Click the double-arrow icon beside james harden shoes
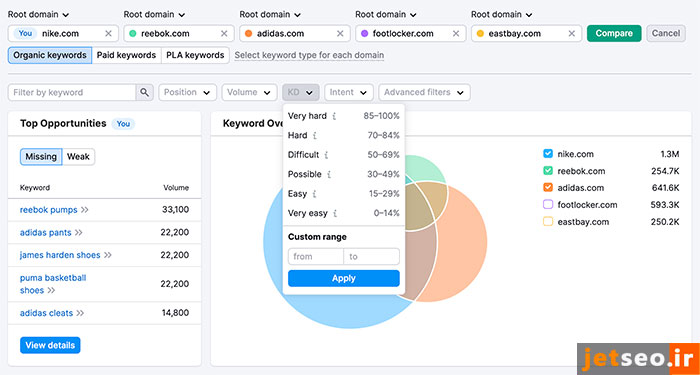This screenshot has width=700, height=375. coord(108,255)
